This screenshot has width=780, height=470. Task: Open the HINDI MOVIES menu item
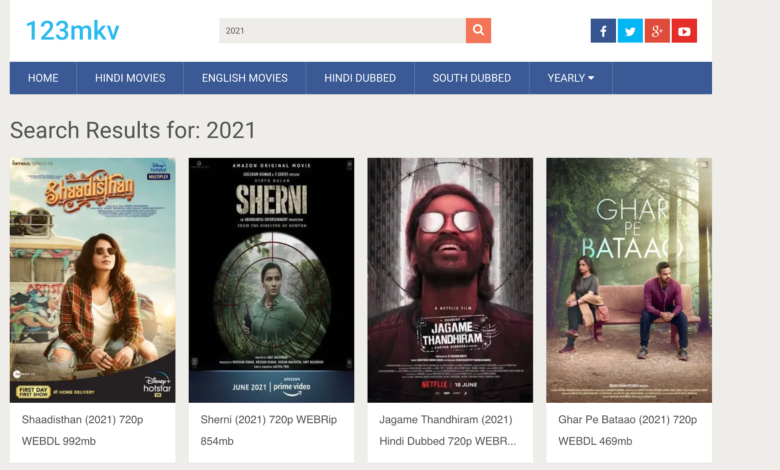tap(130, 78)
